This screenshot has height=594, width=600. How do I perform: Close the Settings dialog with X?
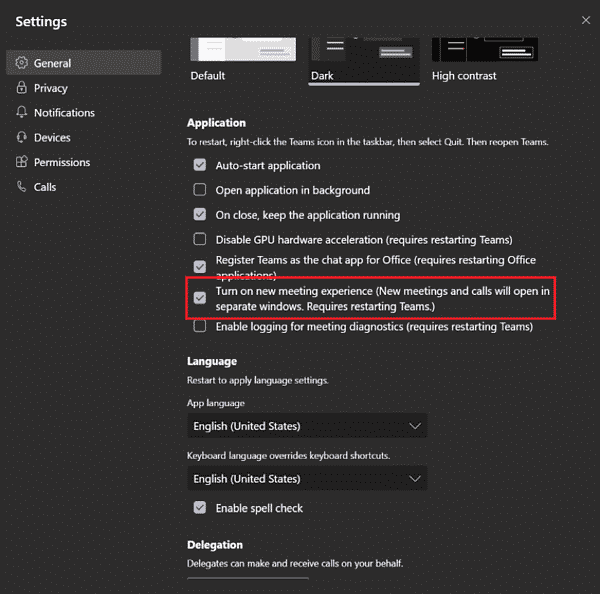(585, 20)
